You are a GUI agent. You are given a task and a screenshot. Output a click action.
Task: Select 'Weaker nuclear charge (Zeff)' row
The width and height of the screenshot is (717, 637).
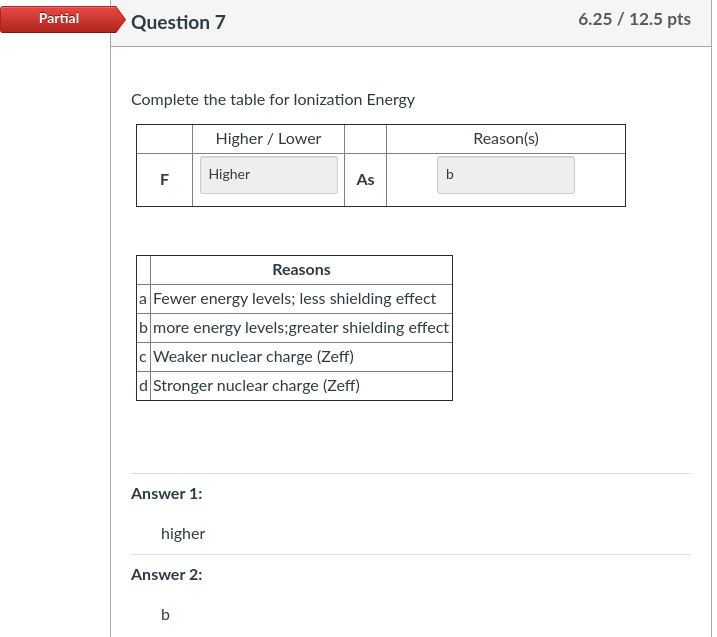(x=254, y=357)
